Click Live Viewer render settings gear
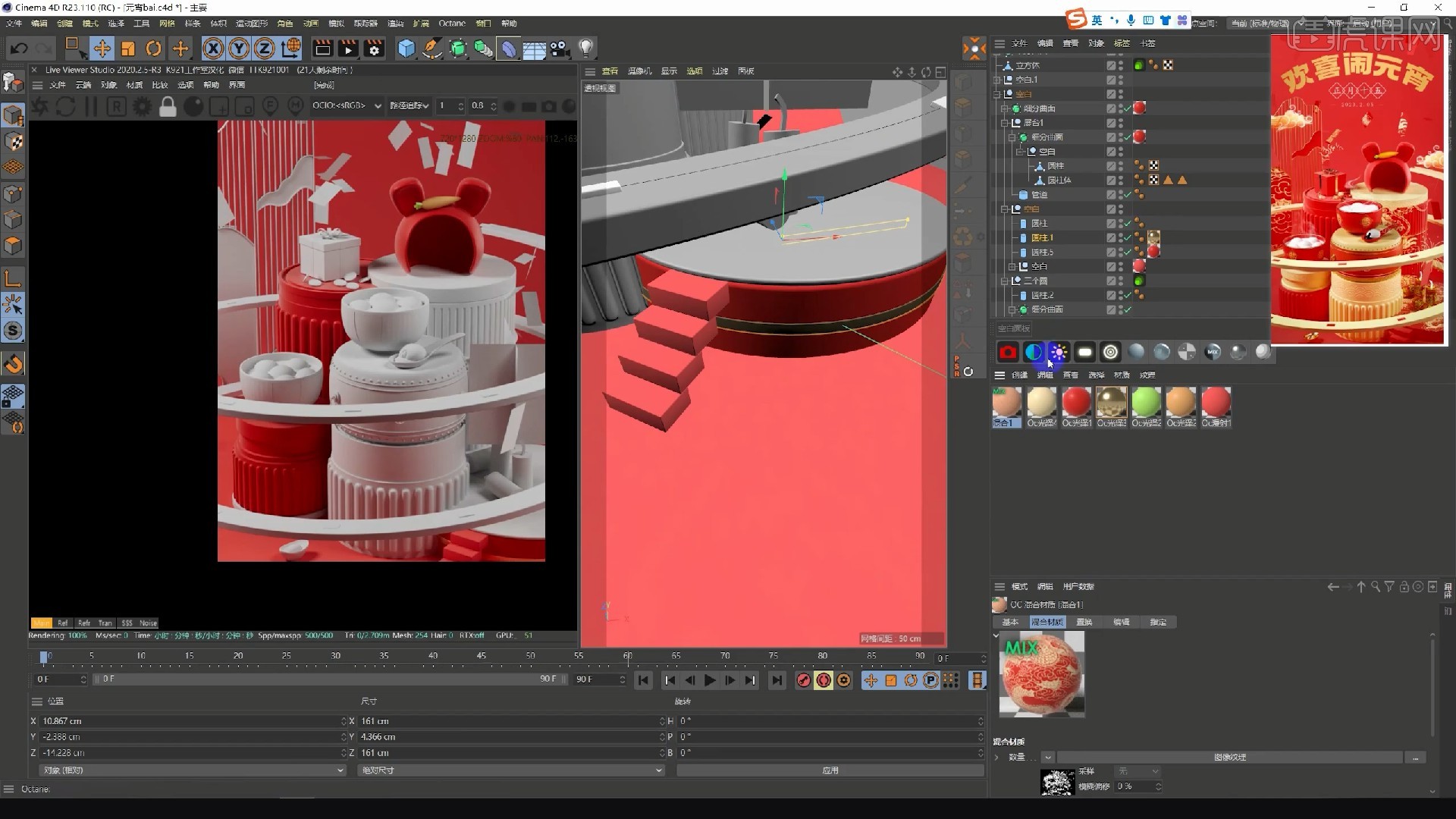The width and height of the screenshot is (1456, 819). (142, 106)
